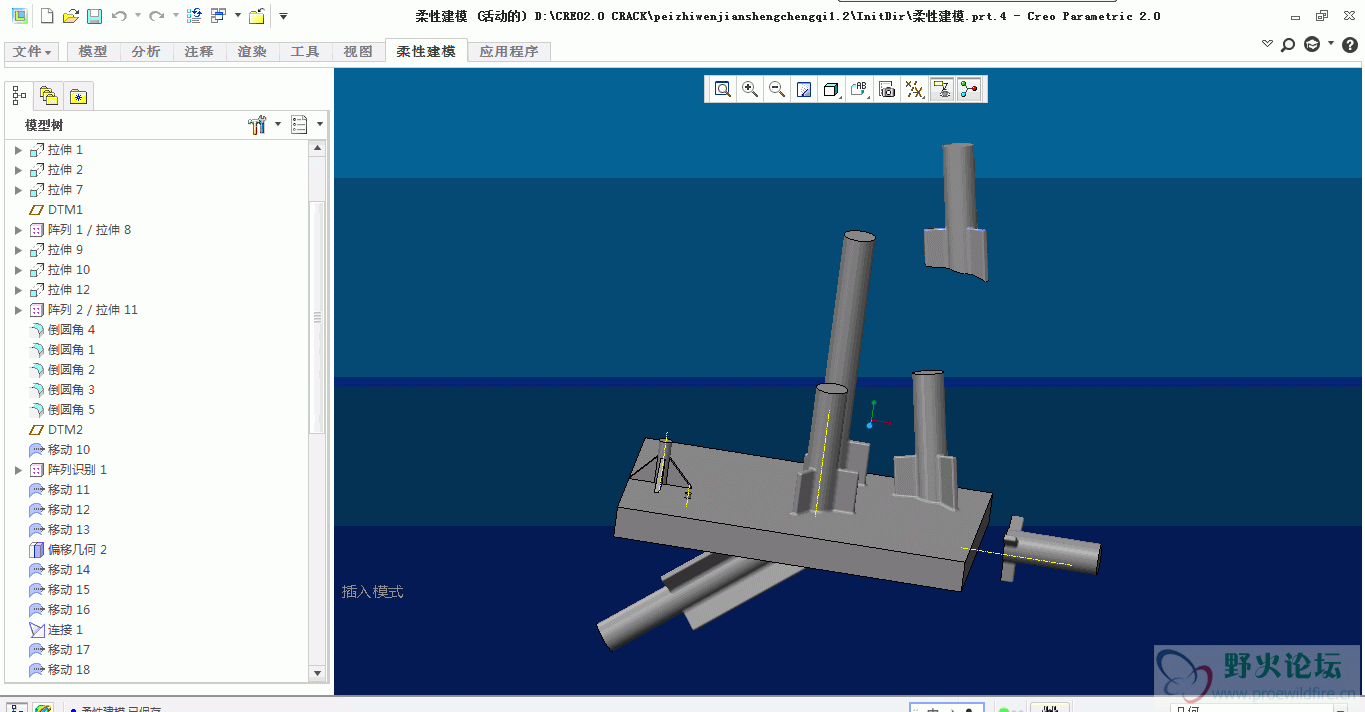Minimize the ribbon with the chevron

coord(1268,44)
